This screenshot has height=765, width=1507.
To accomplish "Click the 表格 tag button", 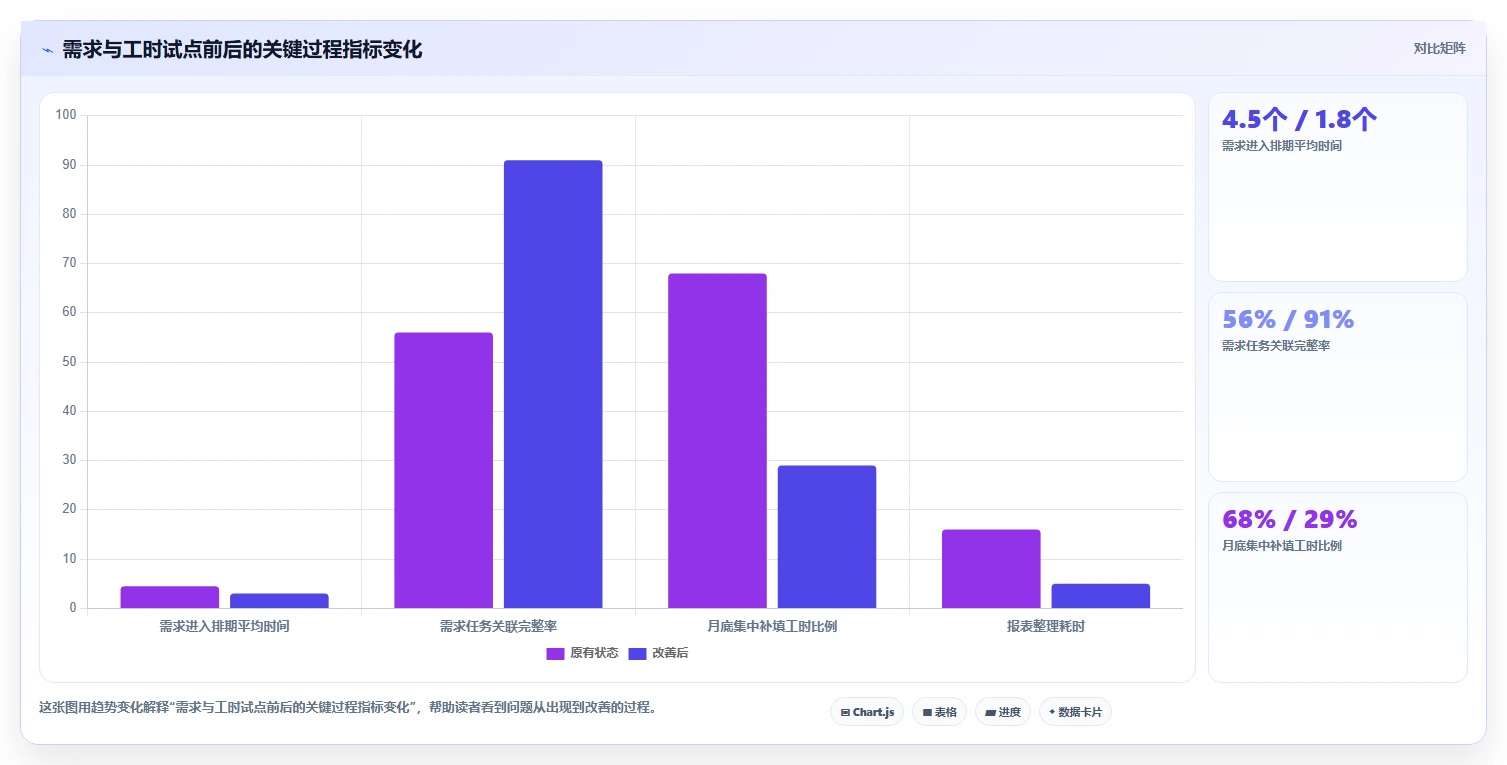I will [939, 712].
